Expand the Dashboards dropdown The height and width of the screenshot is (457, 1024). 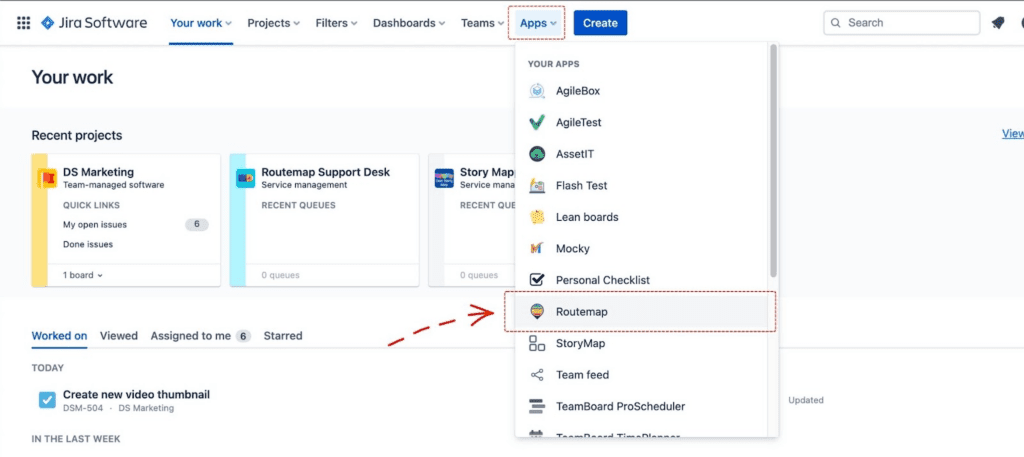409,23
